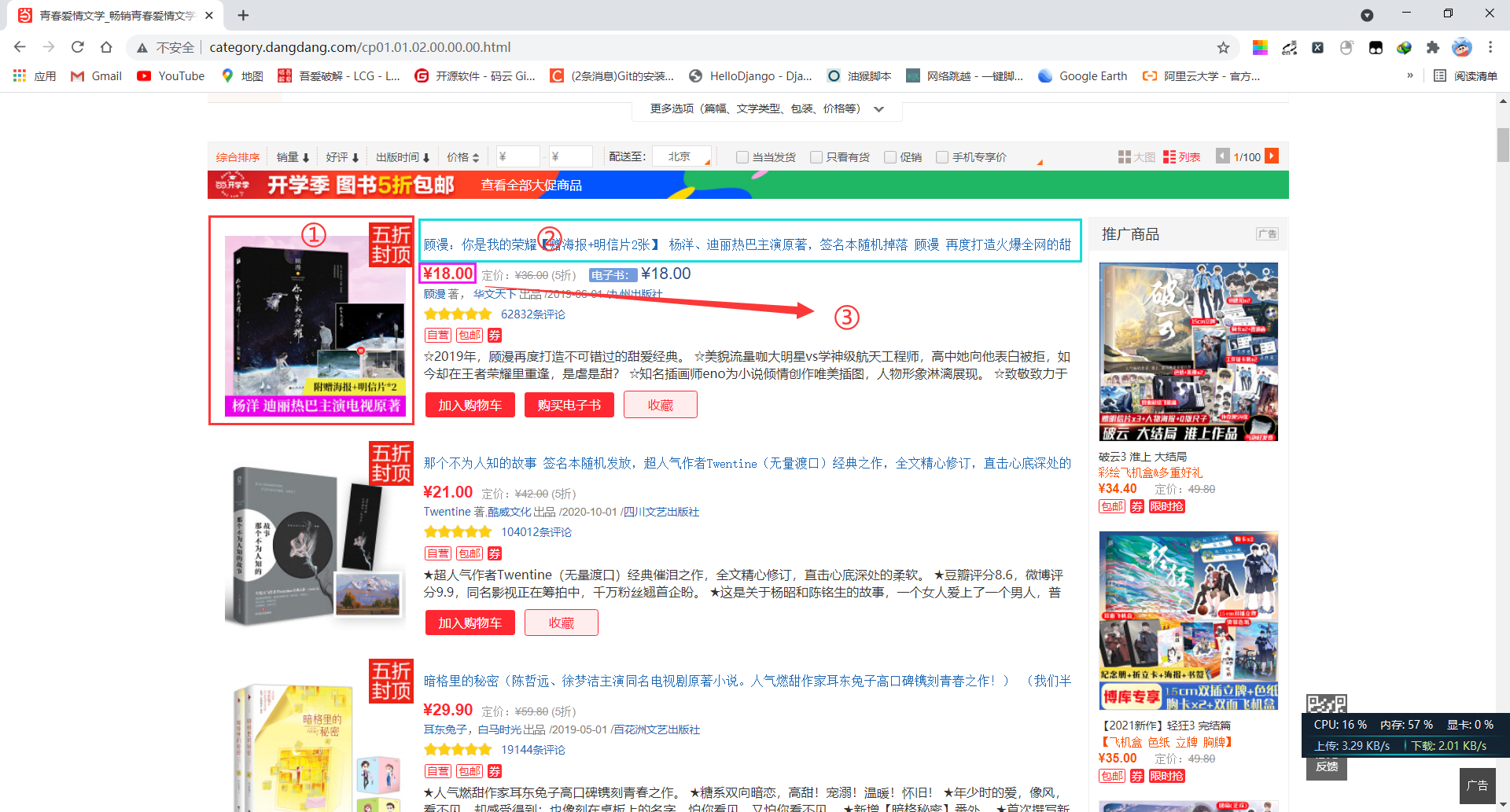Open the 那个不为人知的故事 title link
Viewport: 1510px width, 812px height.
coord(747,463)
